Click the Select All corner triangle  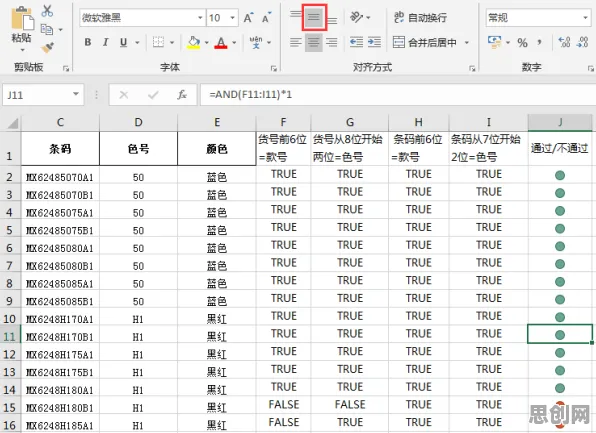[12, 123]
